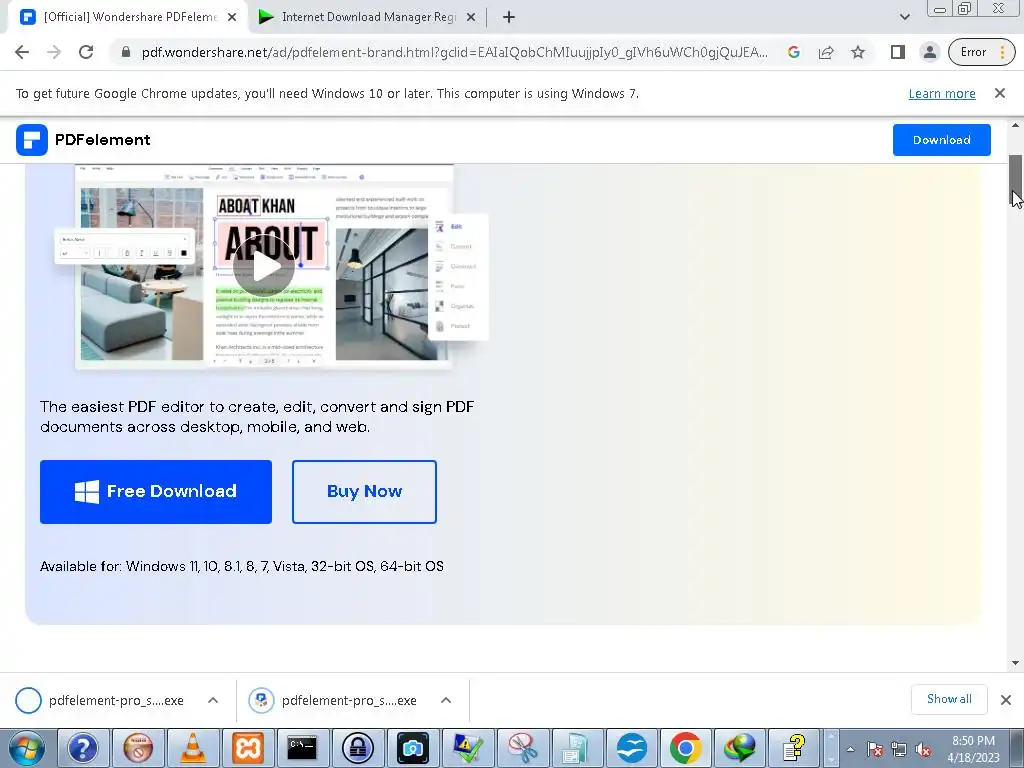Click the Buy Now button
The height and width of the screenshot is (768, 1024).
point(364,492)
